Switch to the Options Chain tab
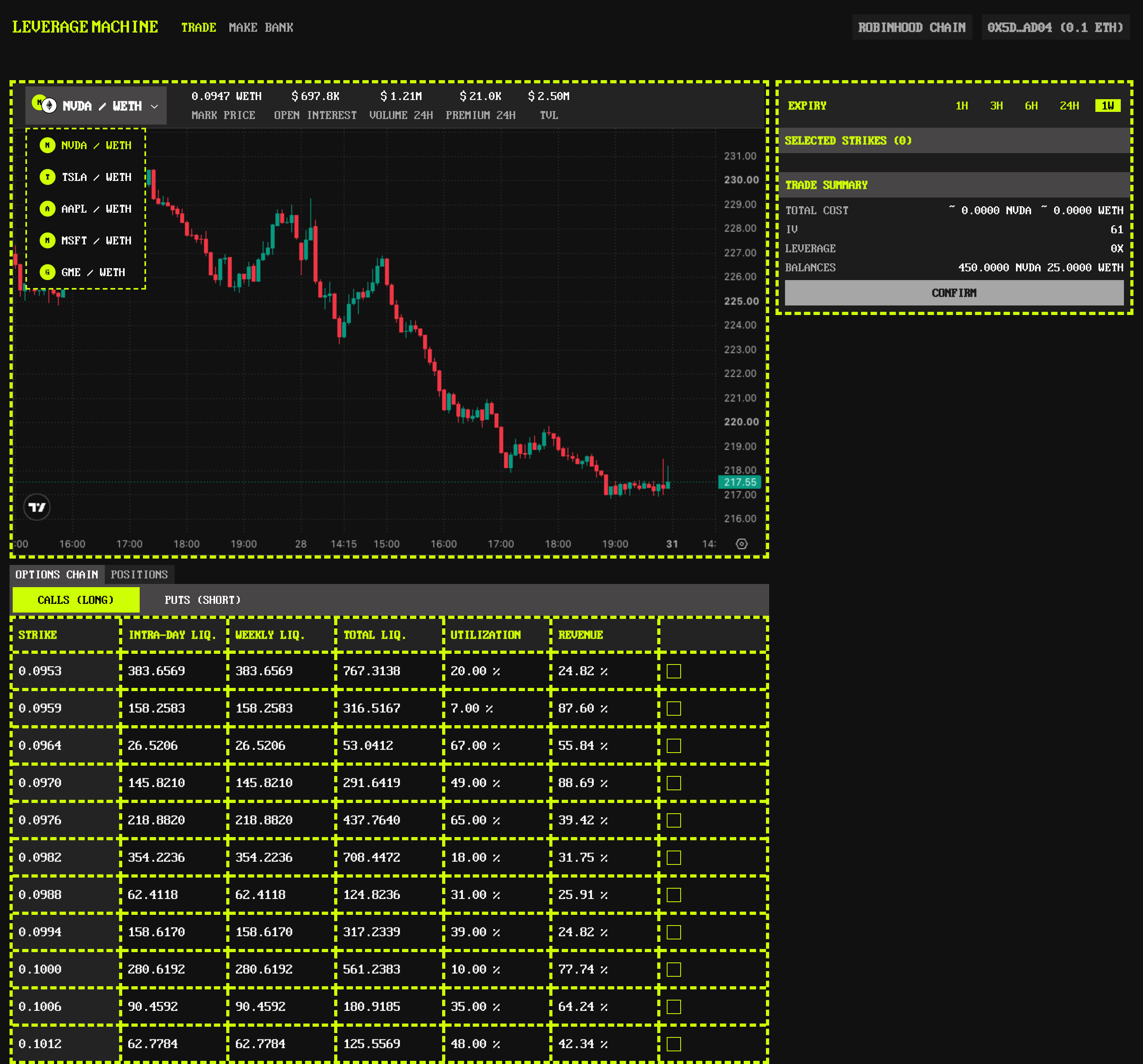 coord(56,574)
